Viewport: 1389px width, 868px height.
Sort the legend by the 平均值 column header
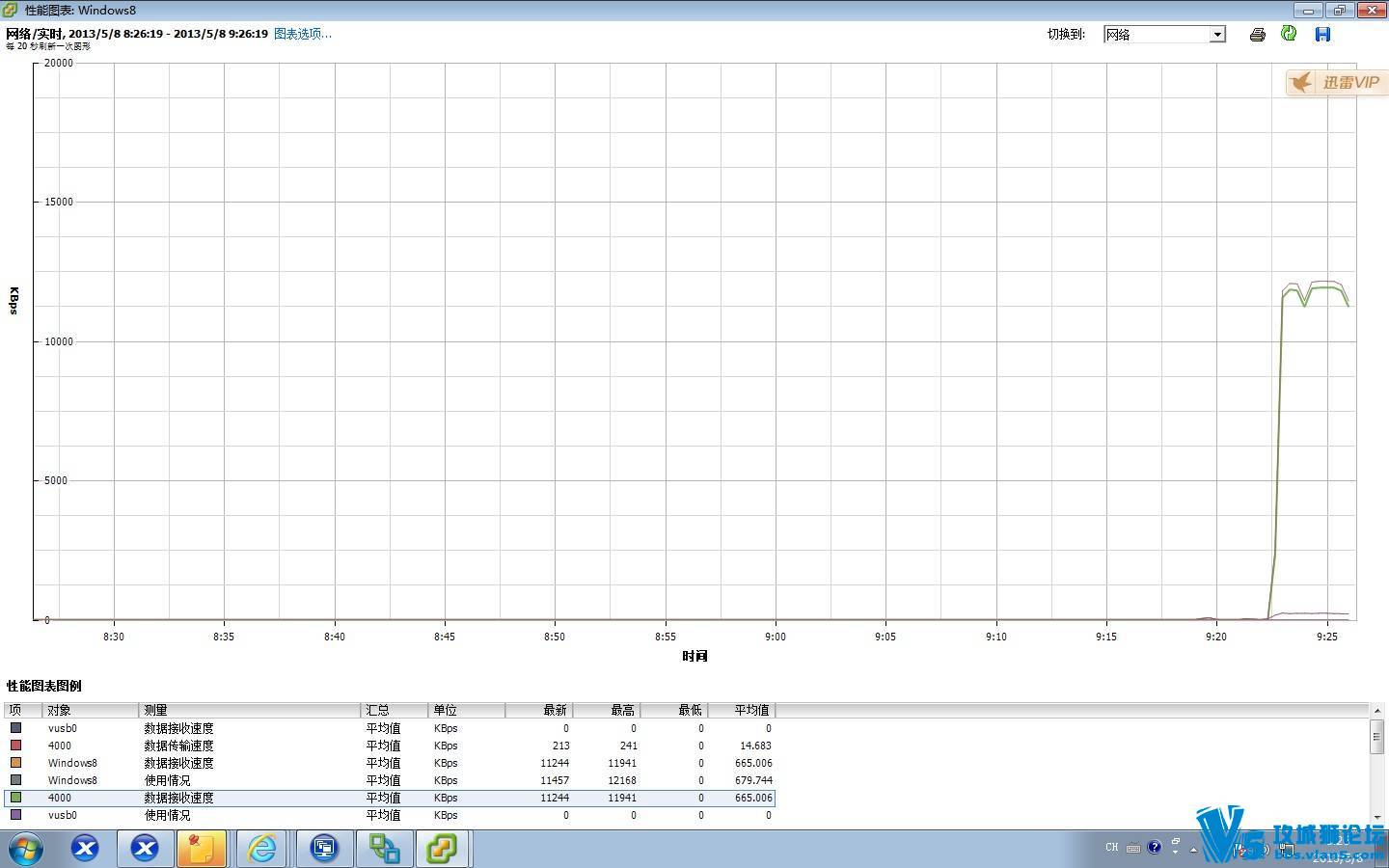(741, 710)
